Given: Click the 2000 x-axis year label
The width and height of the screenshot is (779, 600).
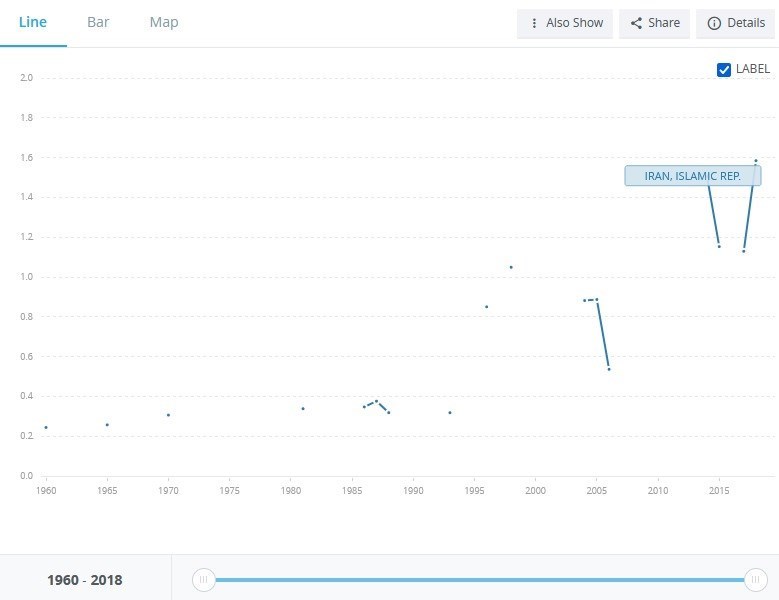Looking at the screenshot, I should [x=535, y=491].
